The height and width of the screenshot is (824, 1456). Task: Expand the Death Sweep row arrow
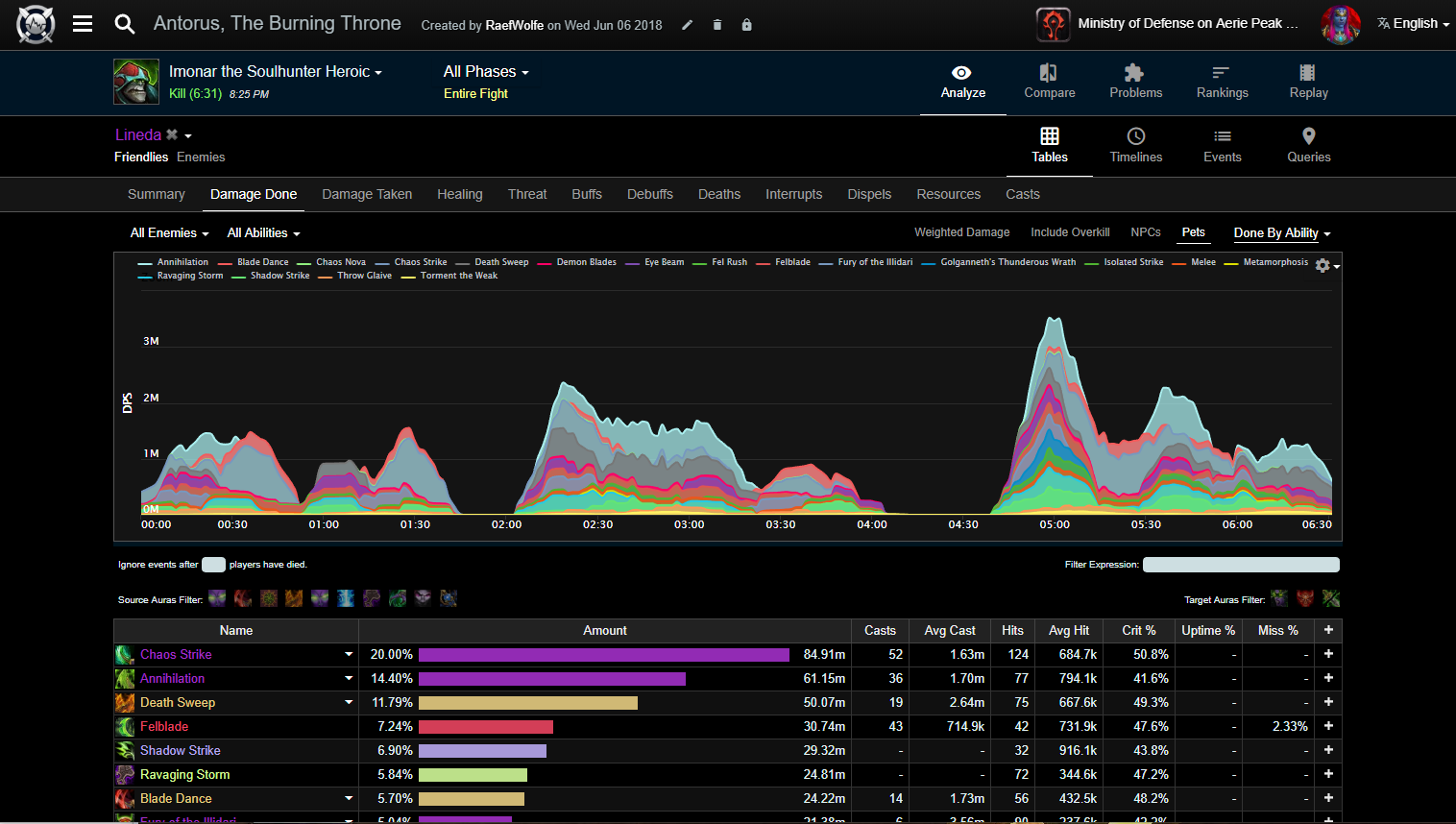(349, 702)
